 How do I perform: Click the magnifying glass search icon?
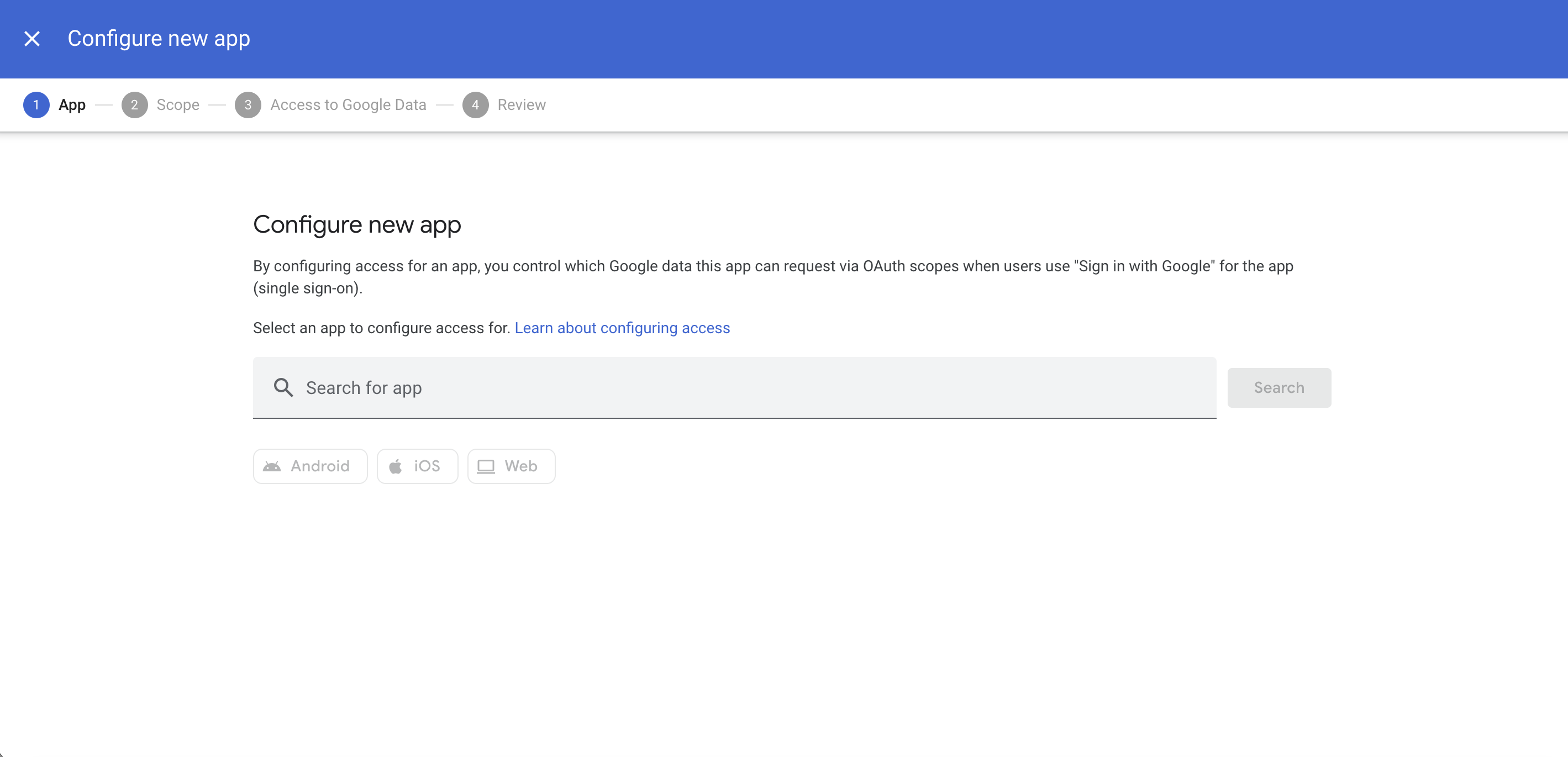[283, 388]
